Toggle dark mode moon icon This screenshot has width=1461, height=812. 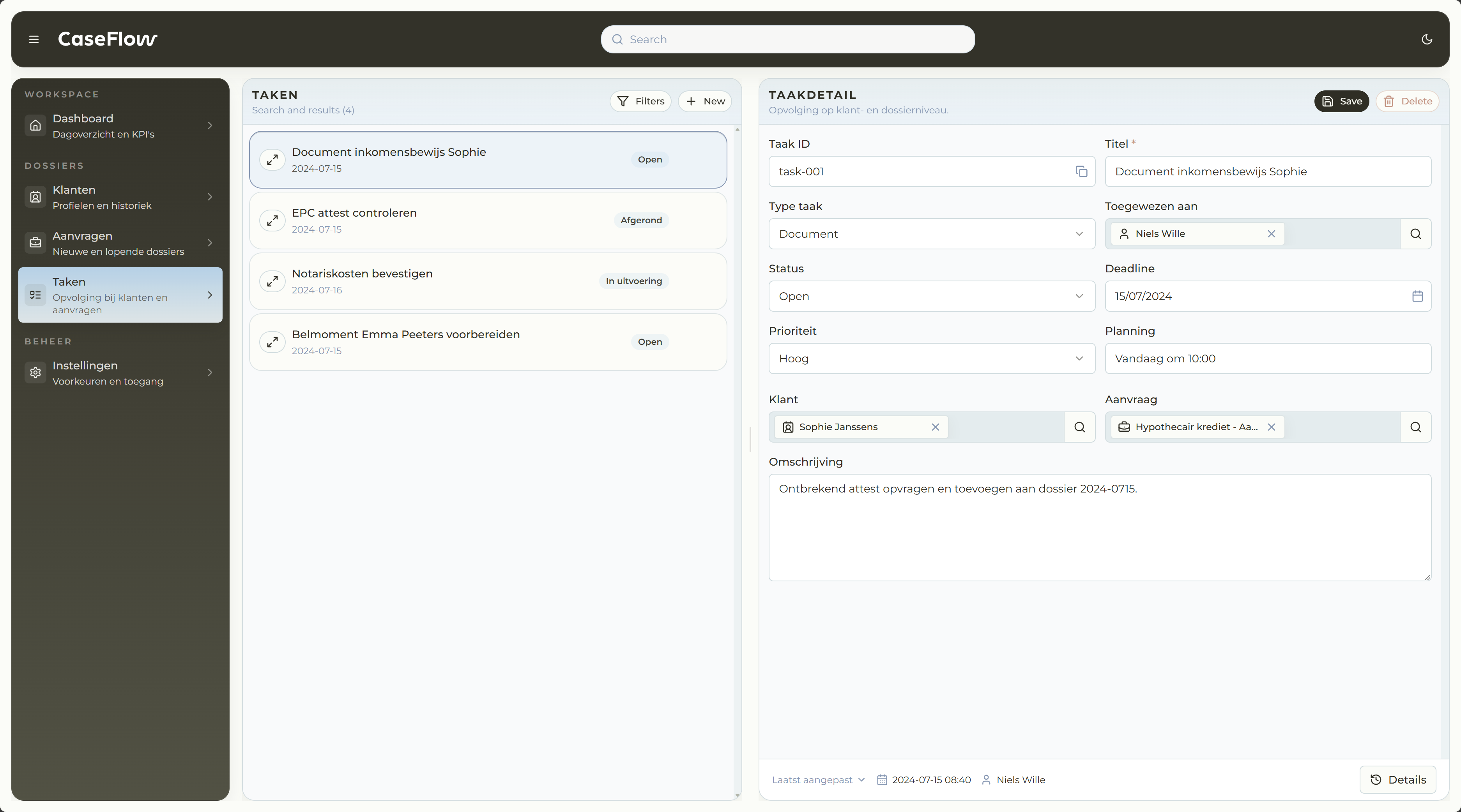[x=1427, y=39]
